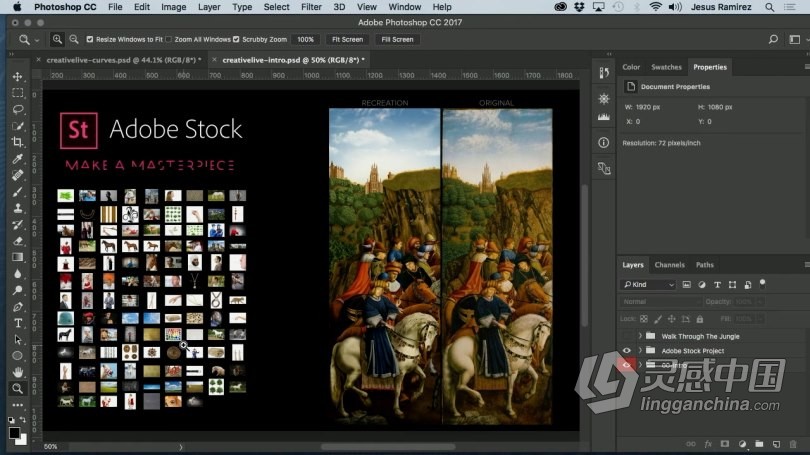Set the foreground color swatch
Image resolution: width=810 pixels, height=455 pixels.
(x=14, y=433)
